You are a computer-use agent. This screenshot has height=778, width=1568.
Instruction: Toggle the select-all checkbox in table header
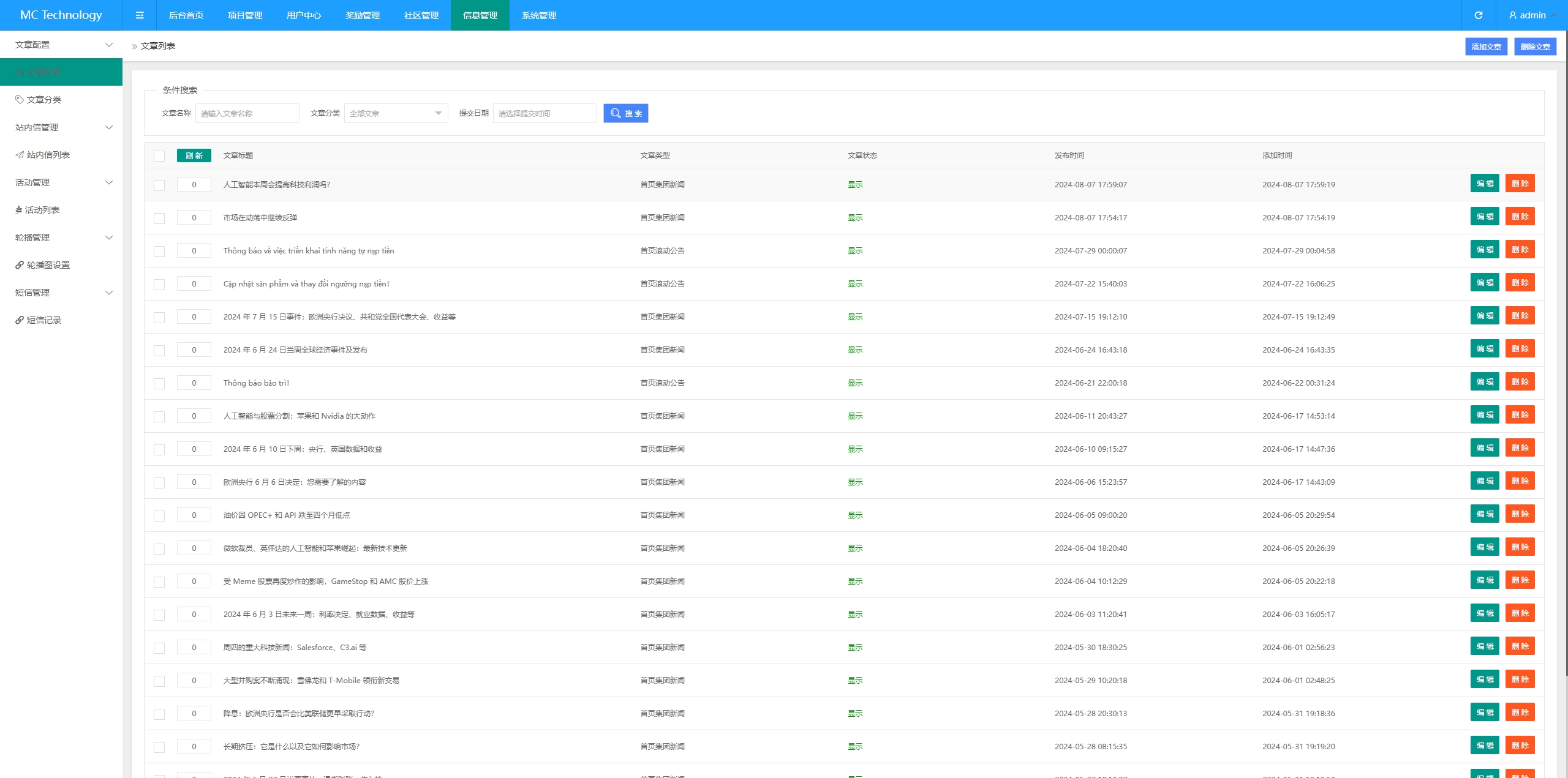click(159, 156)
